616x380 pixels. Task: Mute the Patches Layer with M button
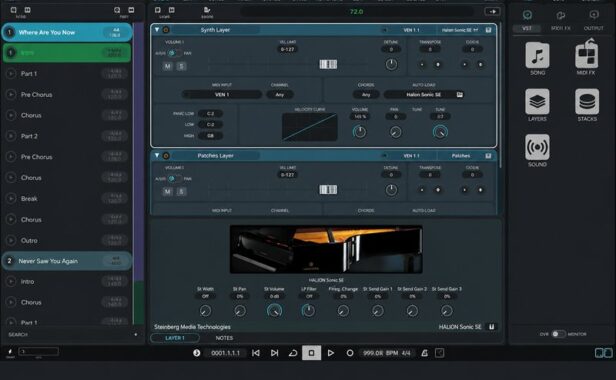(168, 191)
